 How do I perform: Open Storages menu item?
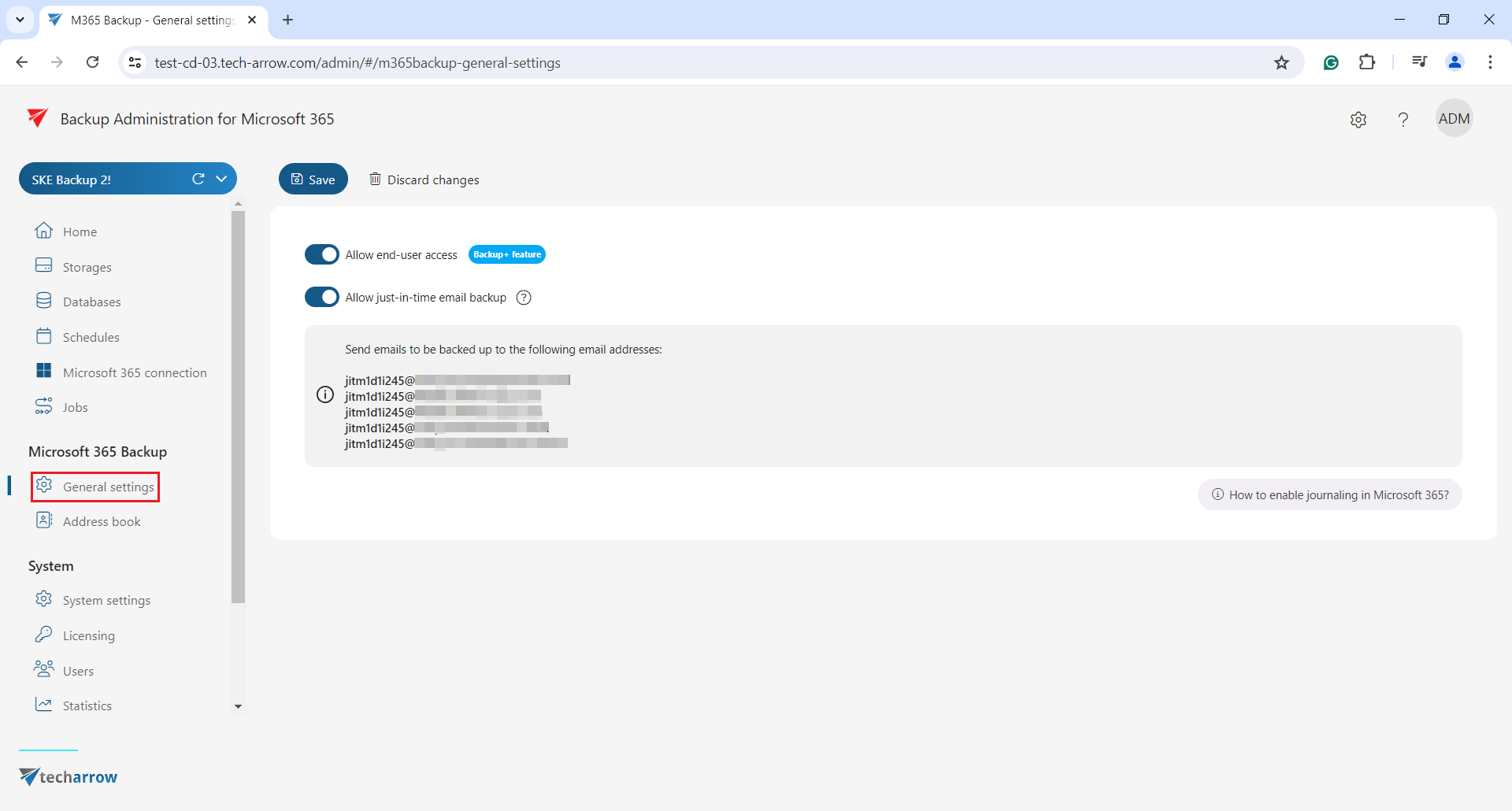click(87, 267)
